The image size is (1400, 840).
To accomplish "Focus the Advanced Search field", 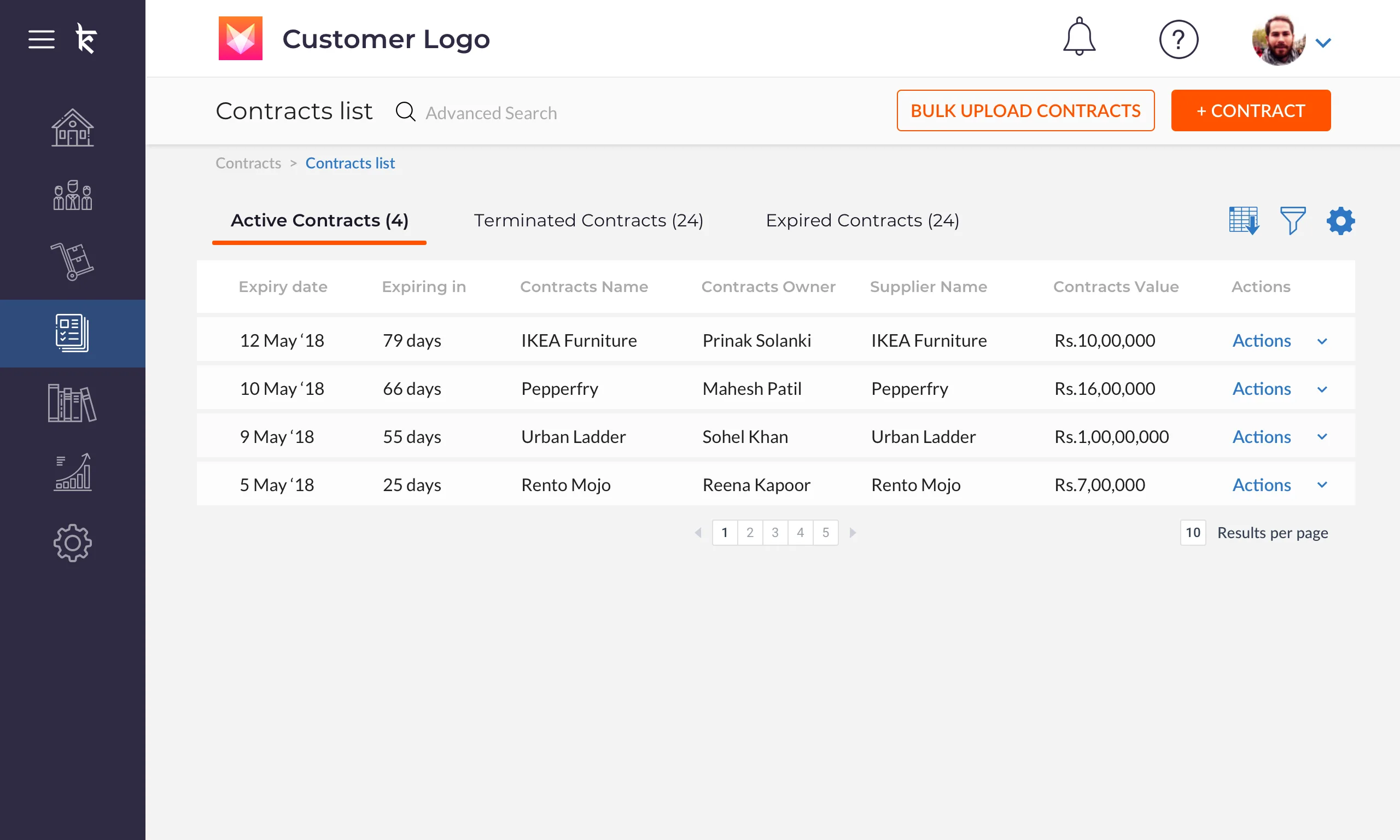I will point(491,113).
